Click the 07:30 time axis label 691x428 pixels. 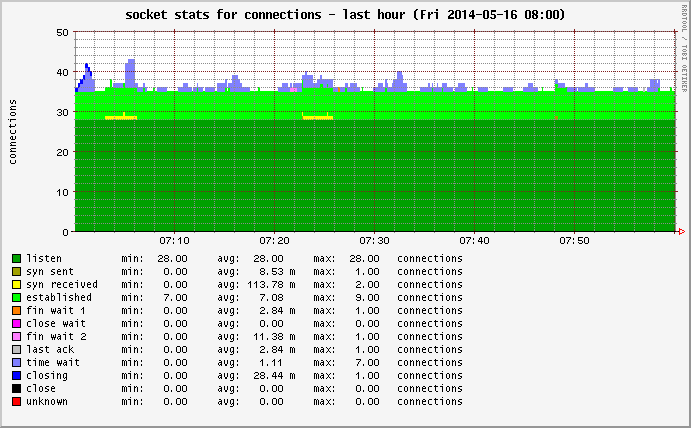pyautogui.click(x=374, y=241)
